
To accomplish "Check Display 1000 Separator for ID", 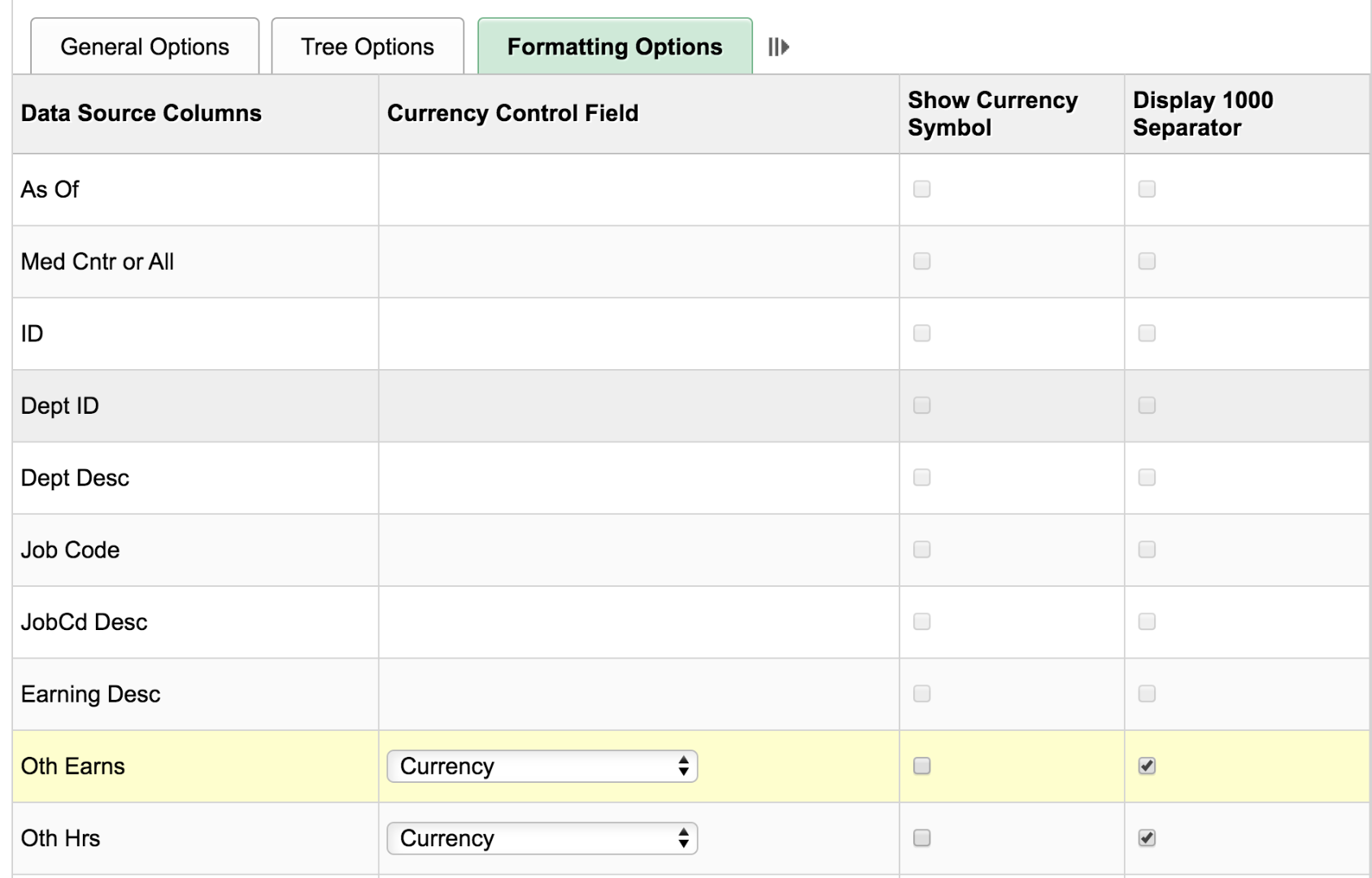I will pyautogui.click(x=1147, y=333).
